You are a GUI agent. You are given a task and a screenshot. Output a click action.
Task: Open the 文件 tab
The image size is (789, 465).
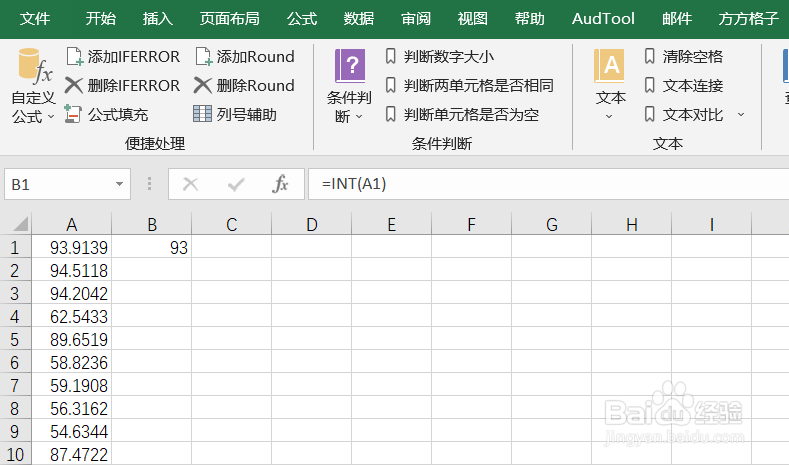[x=35, y=19]
